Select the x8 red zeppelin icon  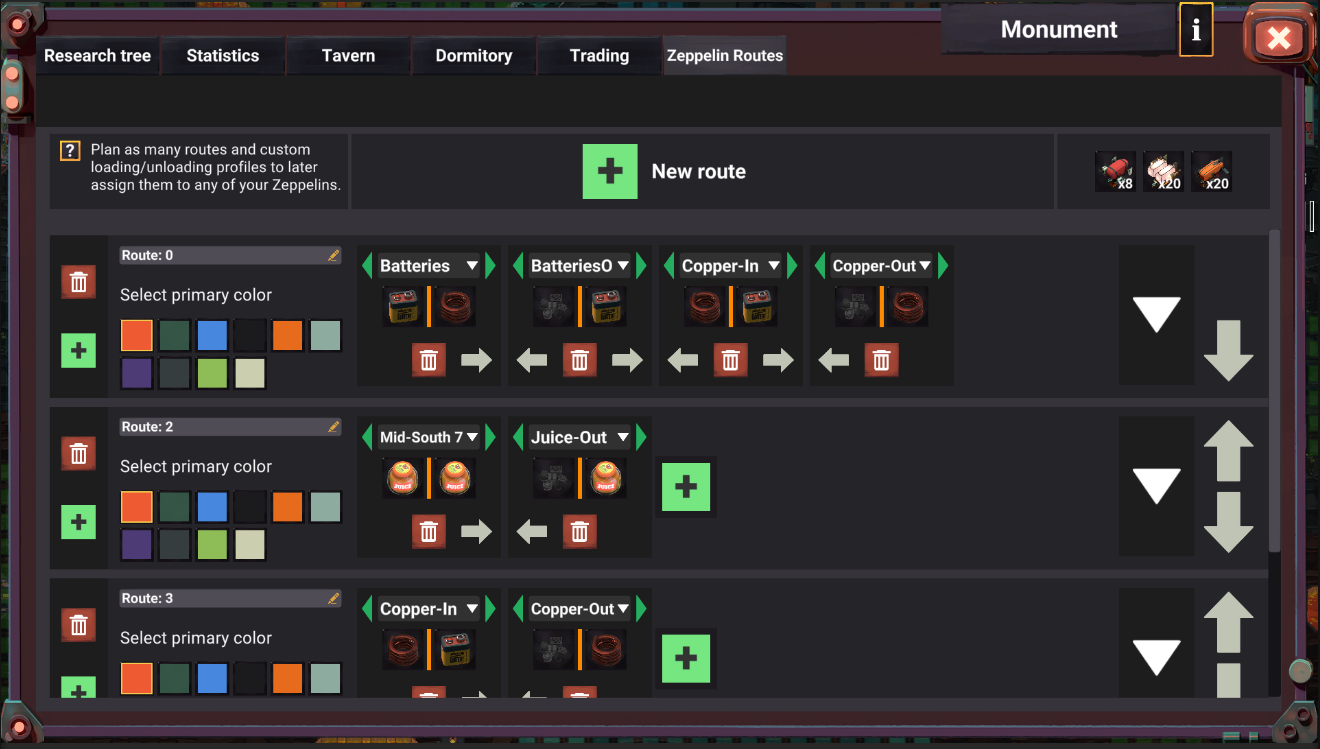click(1115, 171)
